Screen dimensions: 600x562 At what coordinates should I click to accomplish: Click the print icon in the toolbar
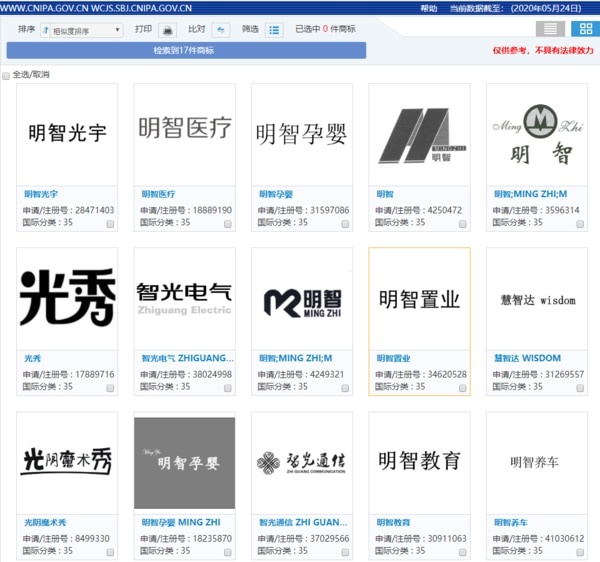point(168,30)
